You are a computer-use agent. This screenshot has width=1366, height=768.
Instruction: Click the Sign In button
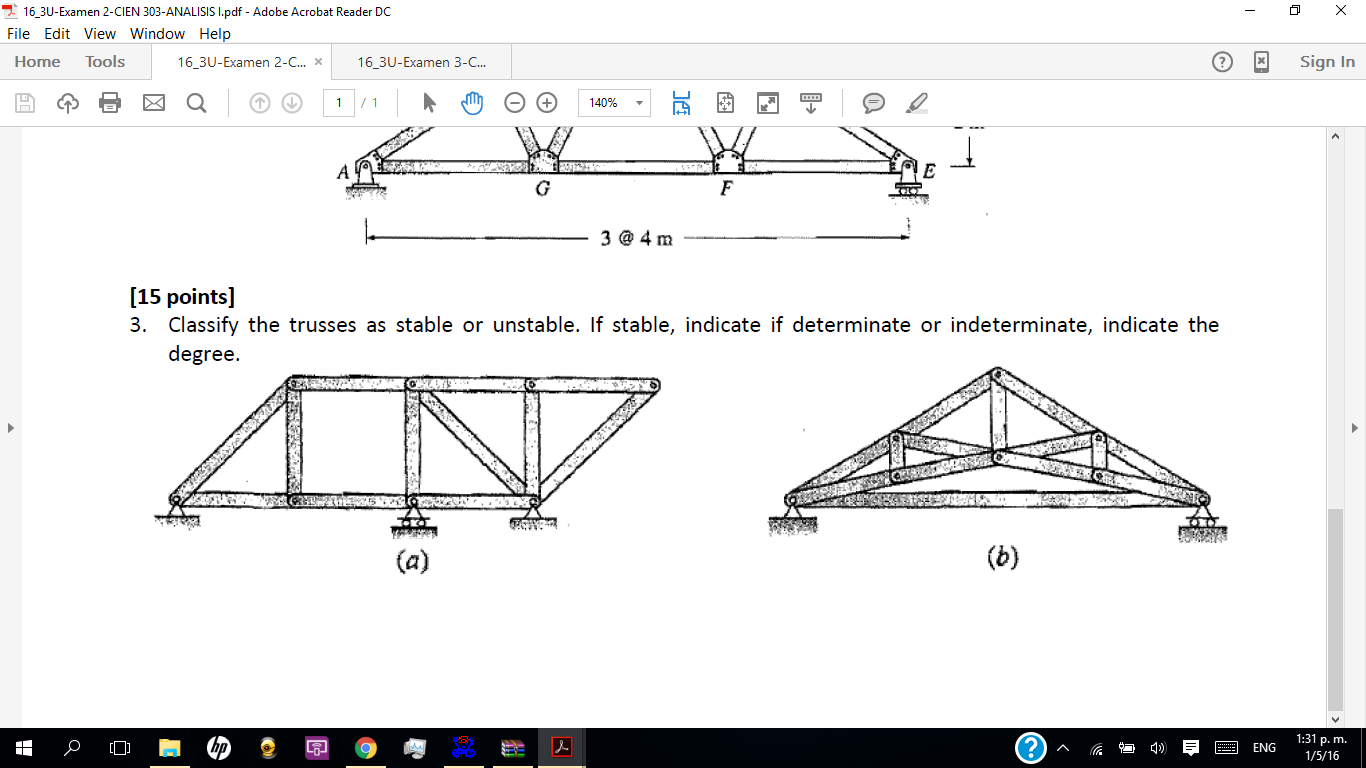1326,61
